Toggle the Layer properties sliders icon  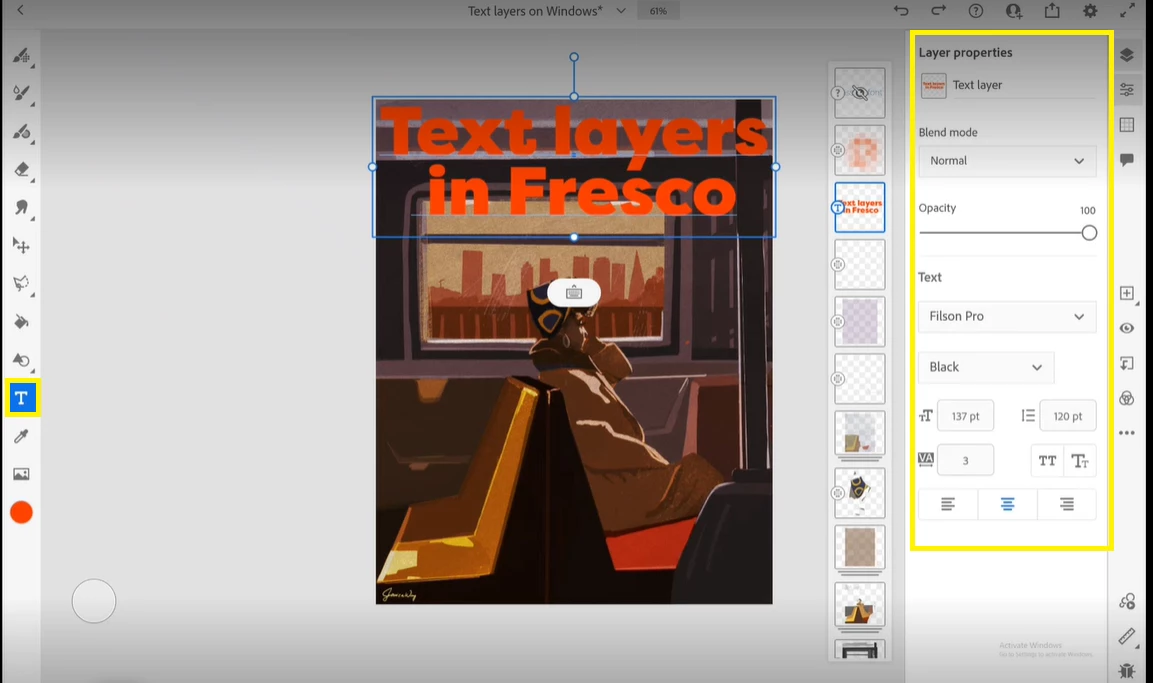tap(1127, 90)
